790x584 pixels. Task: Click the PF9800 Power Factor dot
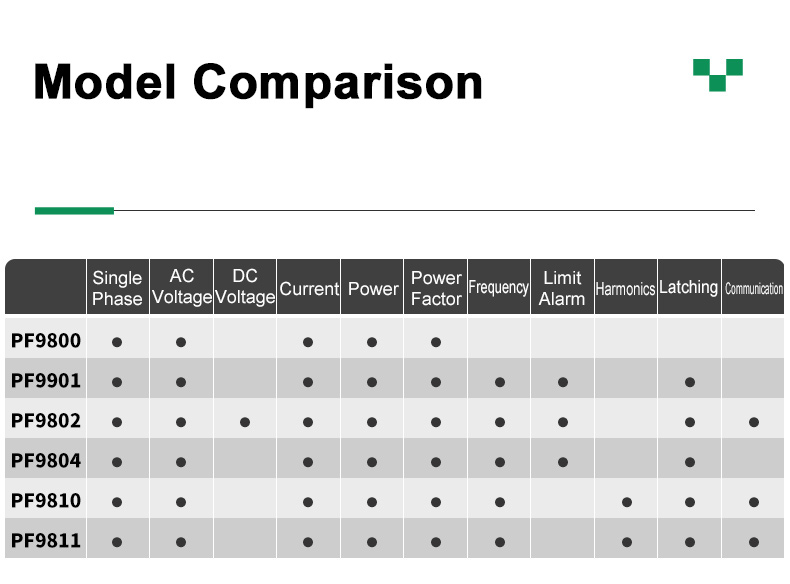(436, 342)
